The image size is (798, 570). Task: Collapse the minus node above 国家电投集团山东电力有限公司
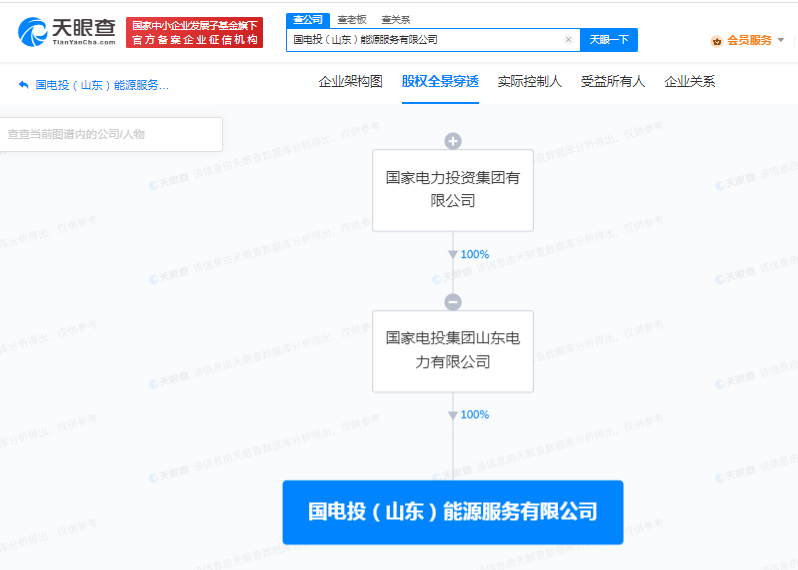coord(453,302)
